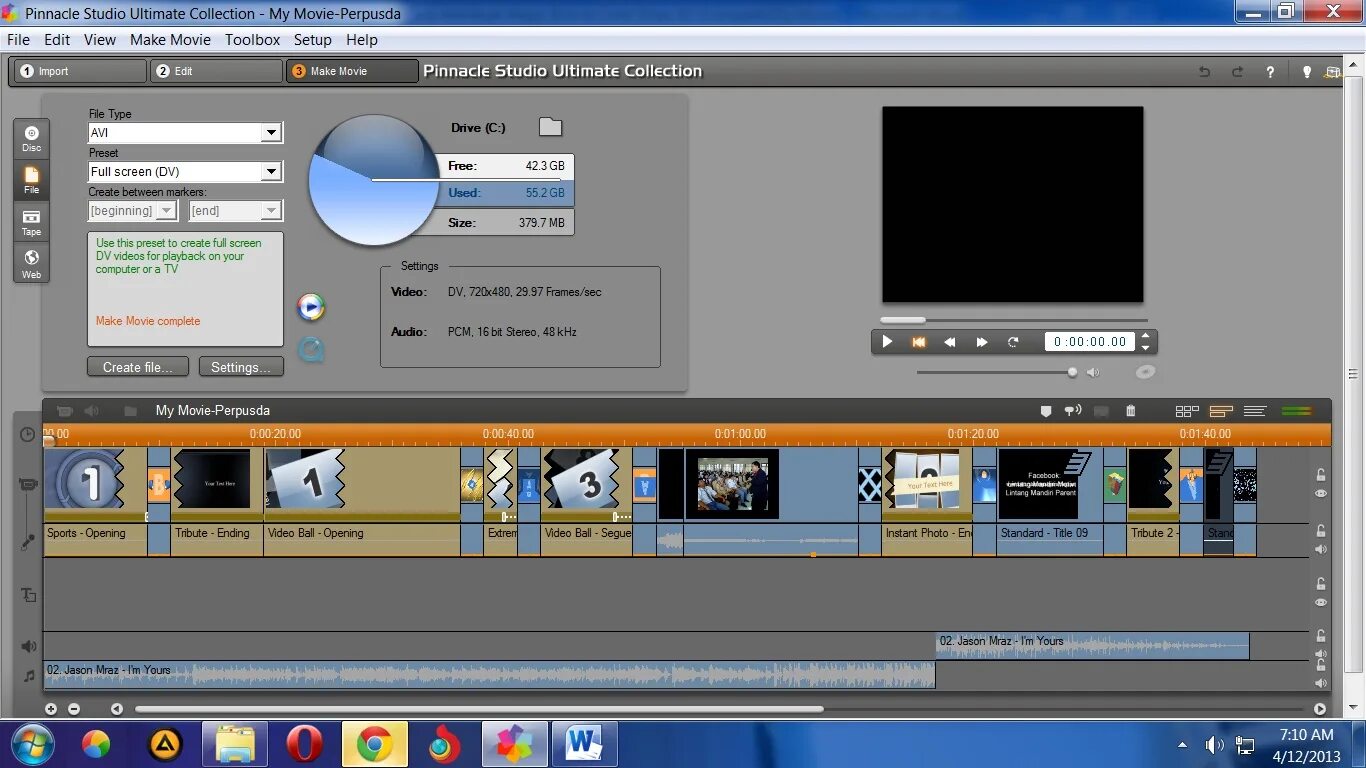Click the Settings... button

241,367
